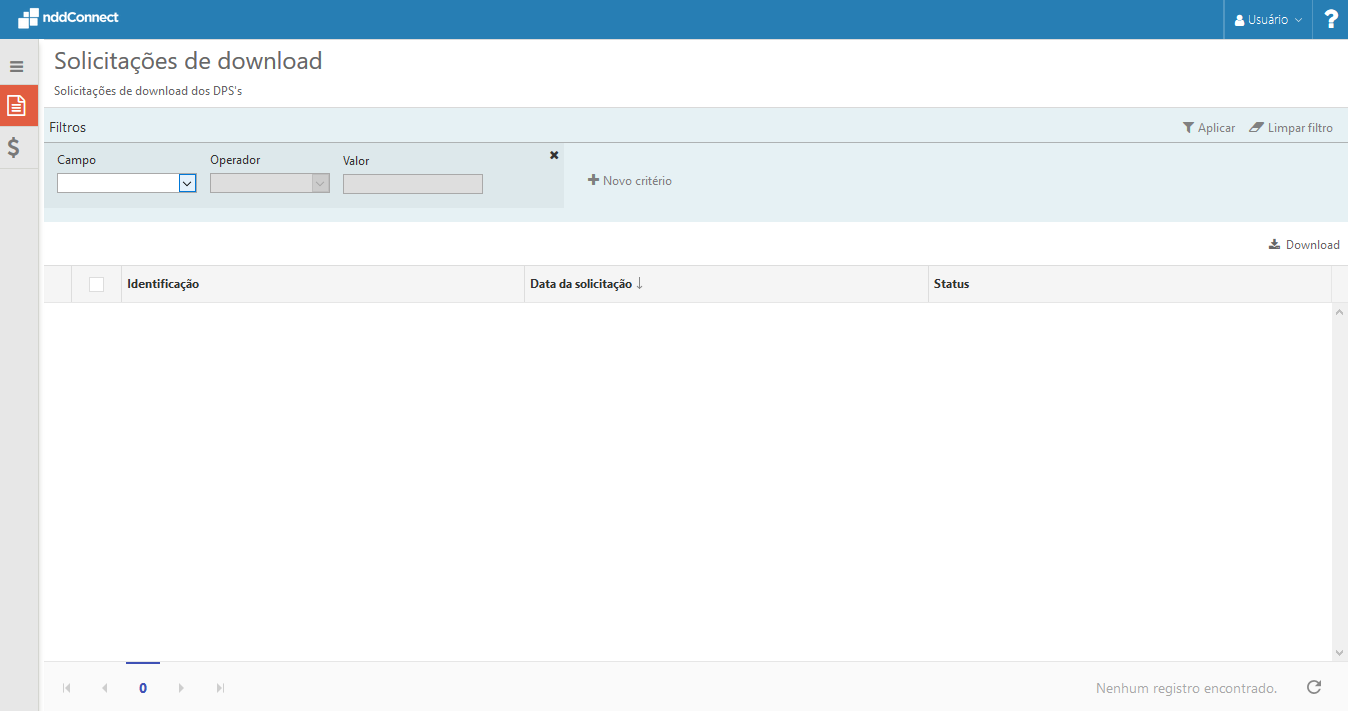Add a new filter with Novo critério

[x=630, y=181]
